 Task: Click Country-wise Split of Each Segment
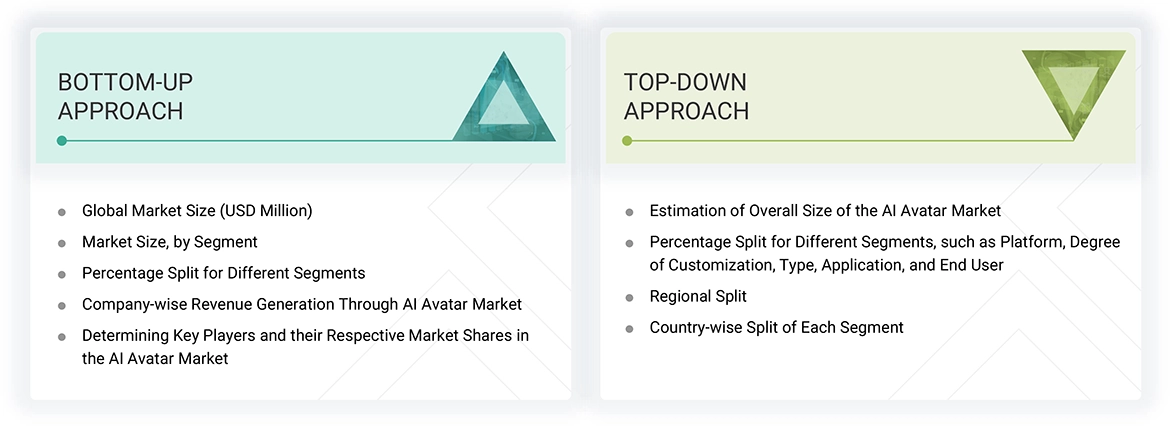[776, 328]
